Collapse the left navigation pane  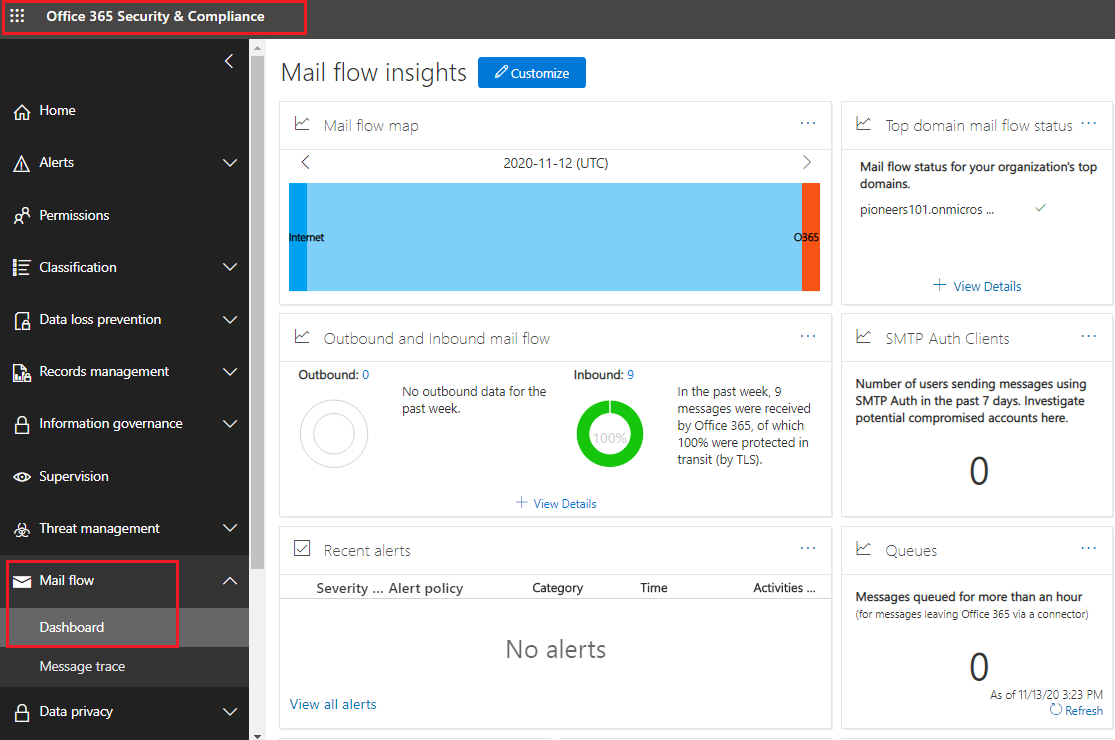229,61
